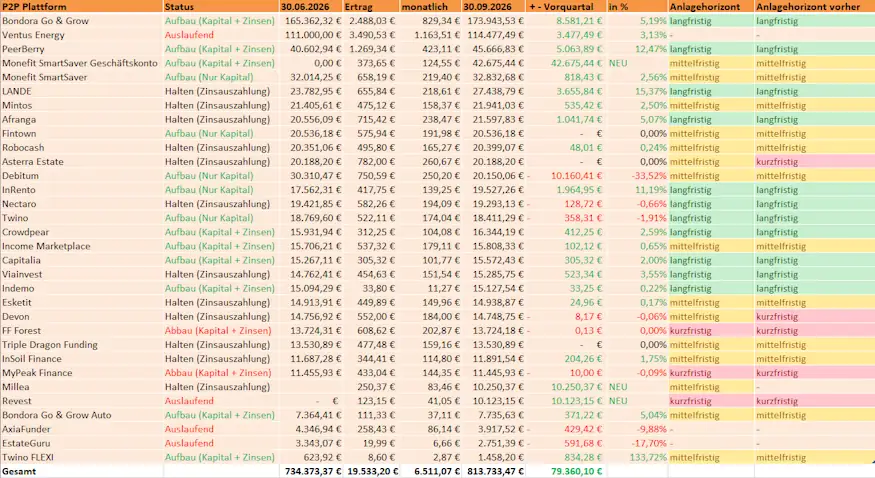
Task: Select Bondora Go & Grow value '173.943,53 €'
Action: click(493, 21)
